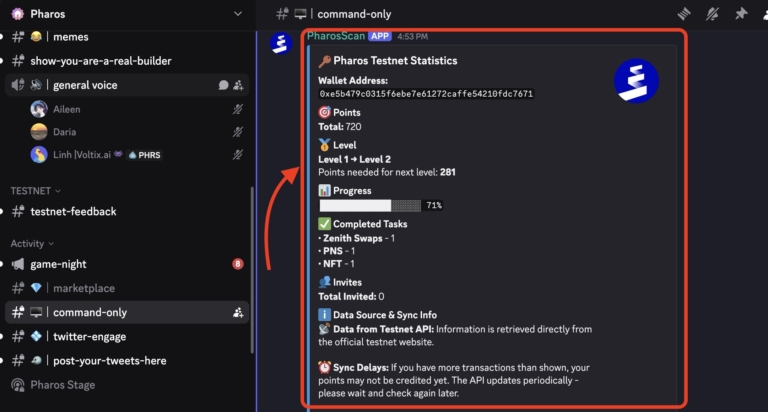Click PharosScan bot avatar beside message
The height and width of the screenshot is (412, 768).
281,43
